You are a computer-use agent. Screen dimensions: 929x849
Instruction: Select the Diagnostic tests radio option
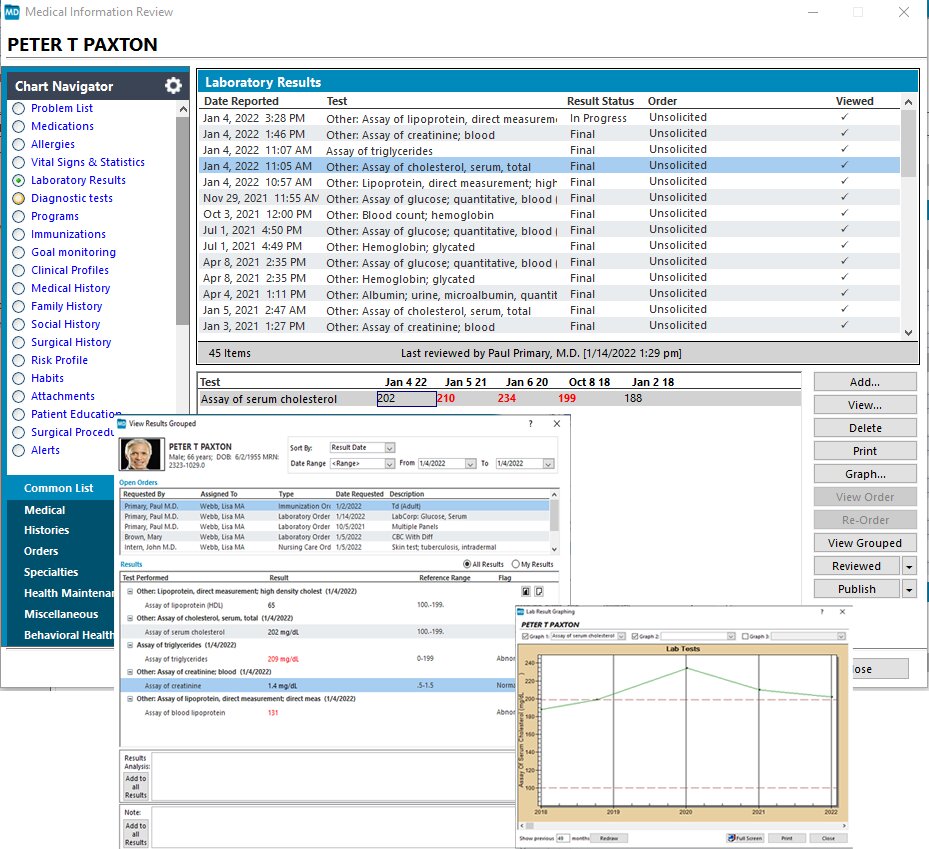(19, 198)
